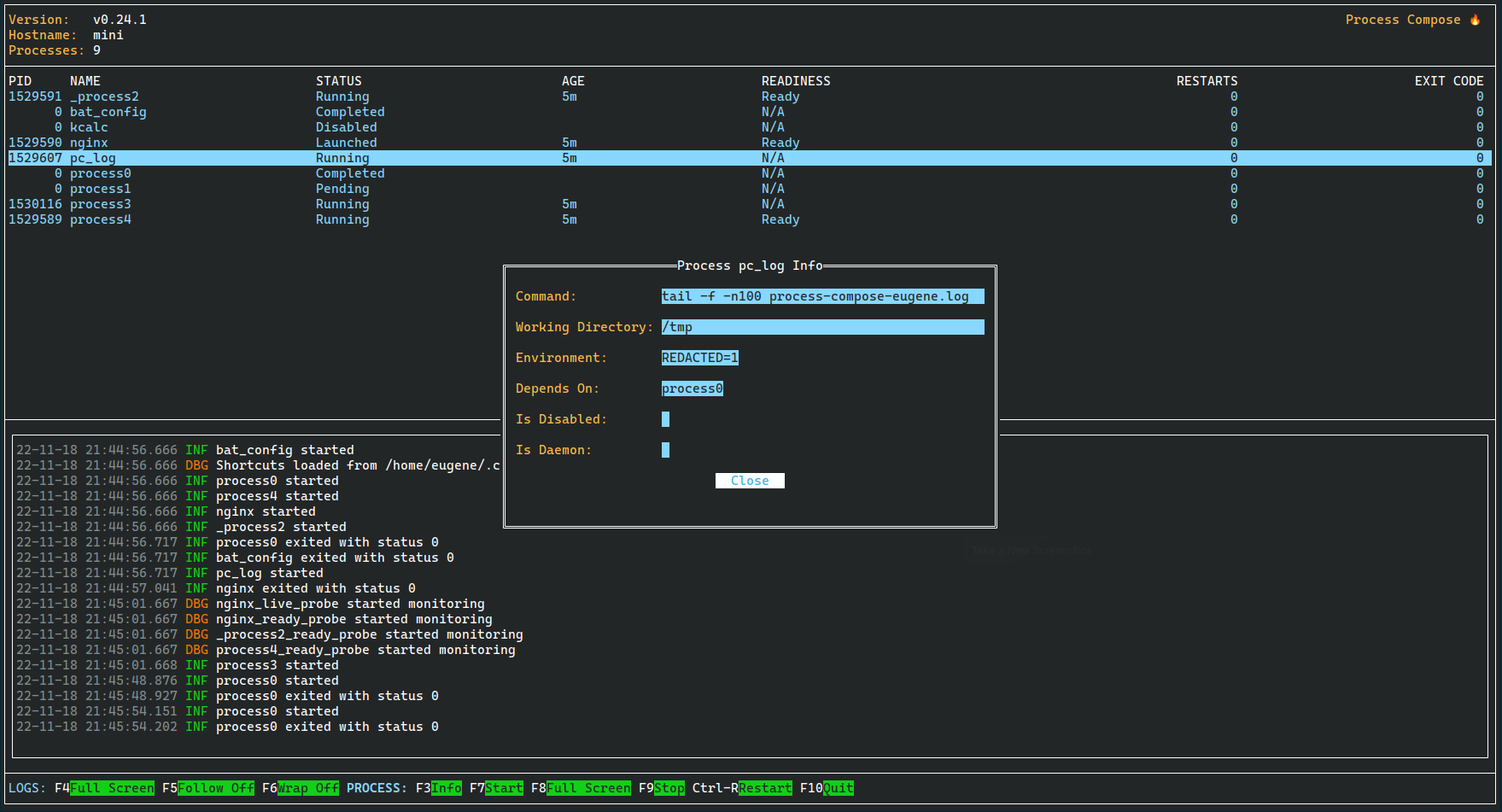Select the process0 row in the table
The height and width of the screenshot is (812, 1502).
point(750,173)
